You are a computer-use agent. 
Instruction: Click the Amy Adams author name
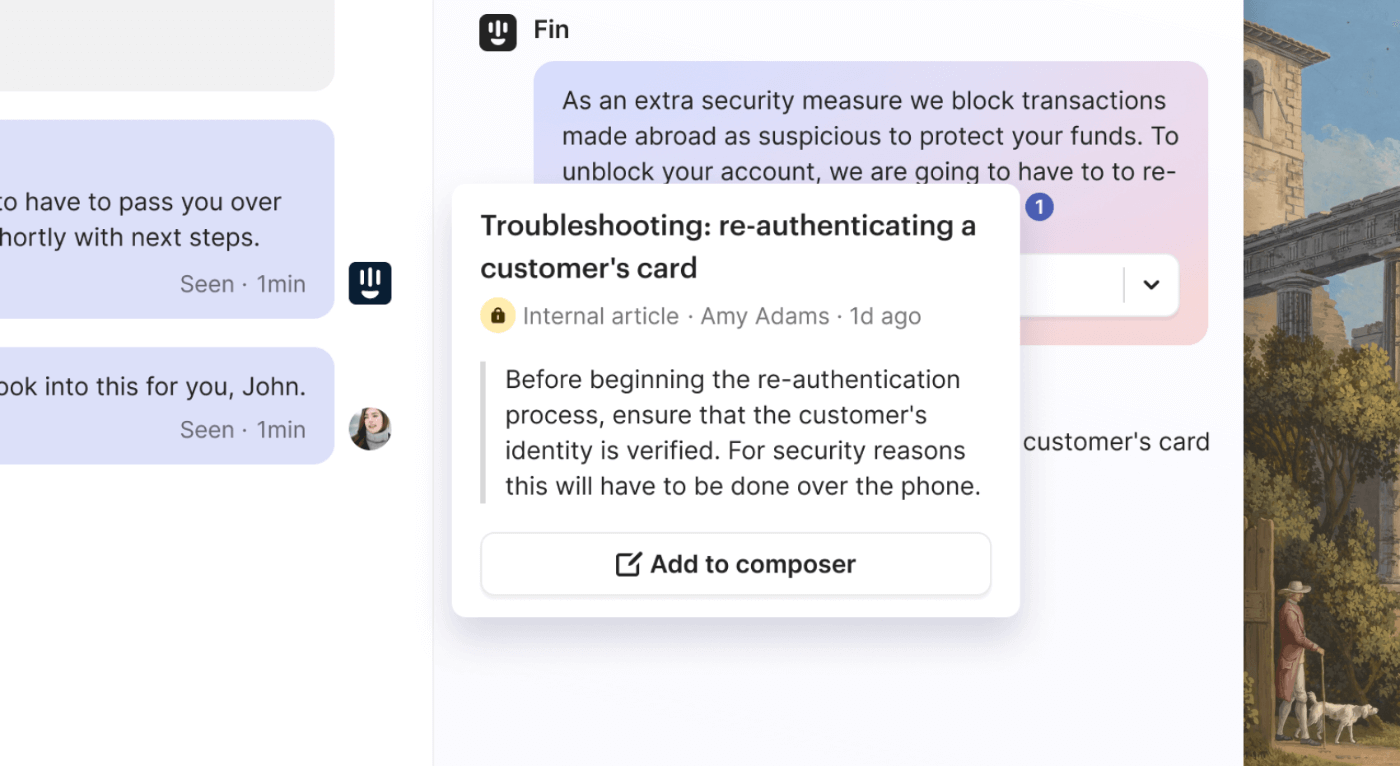[764, 316]
